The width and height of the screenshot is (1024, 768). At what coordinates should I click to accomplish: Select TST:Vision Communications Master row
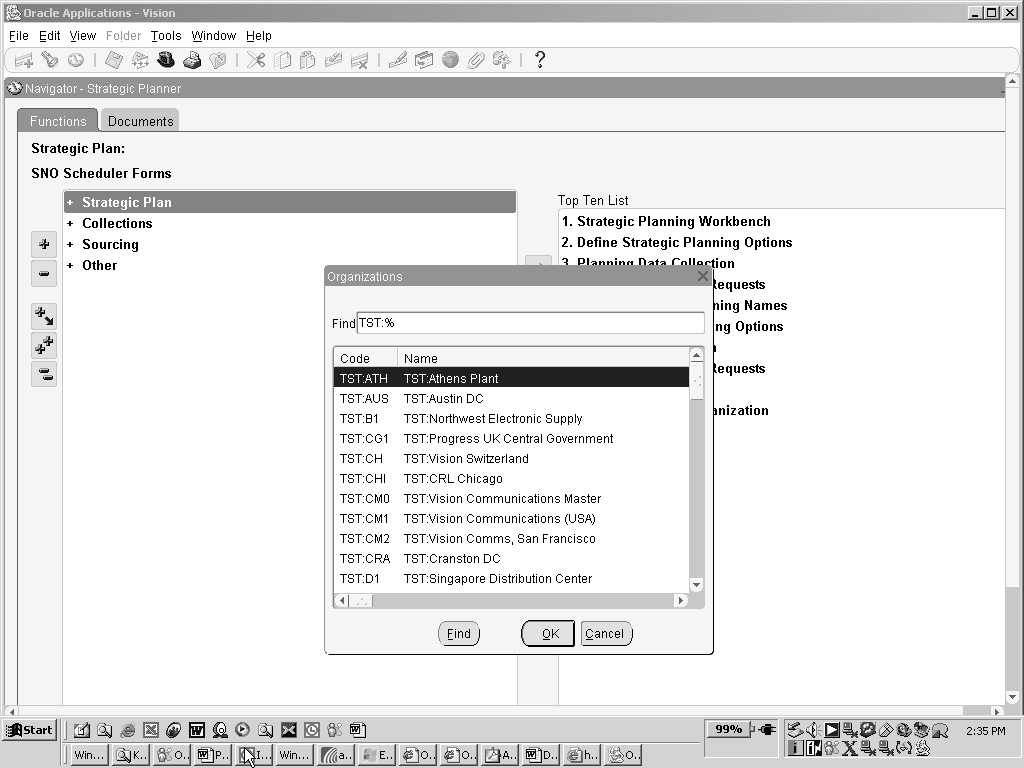pyautogui.click(x=511, y=499)
